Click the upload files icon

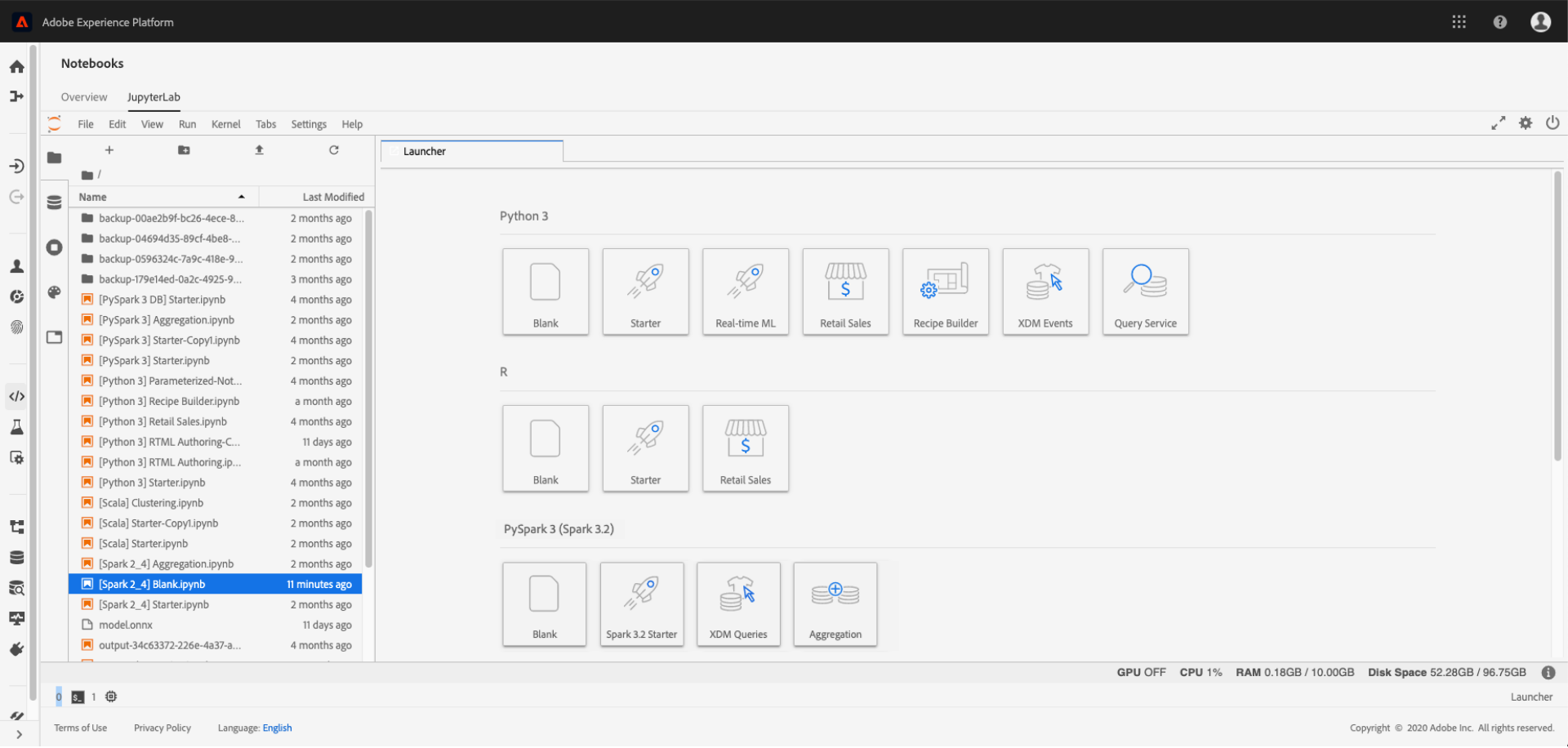260,150
